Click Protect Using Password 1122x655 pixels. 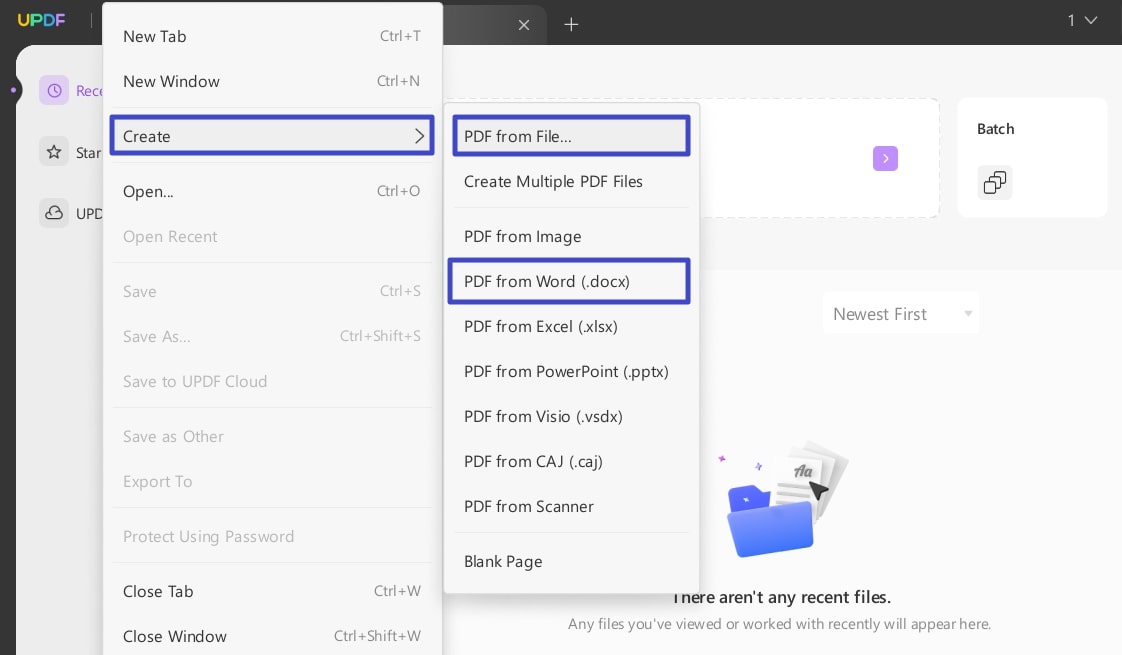(209, 536)
